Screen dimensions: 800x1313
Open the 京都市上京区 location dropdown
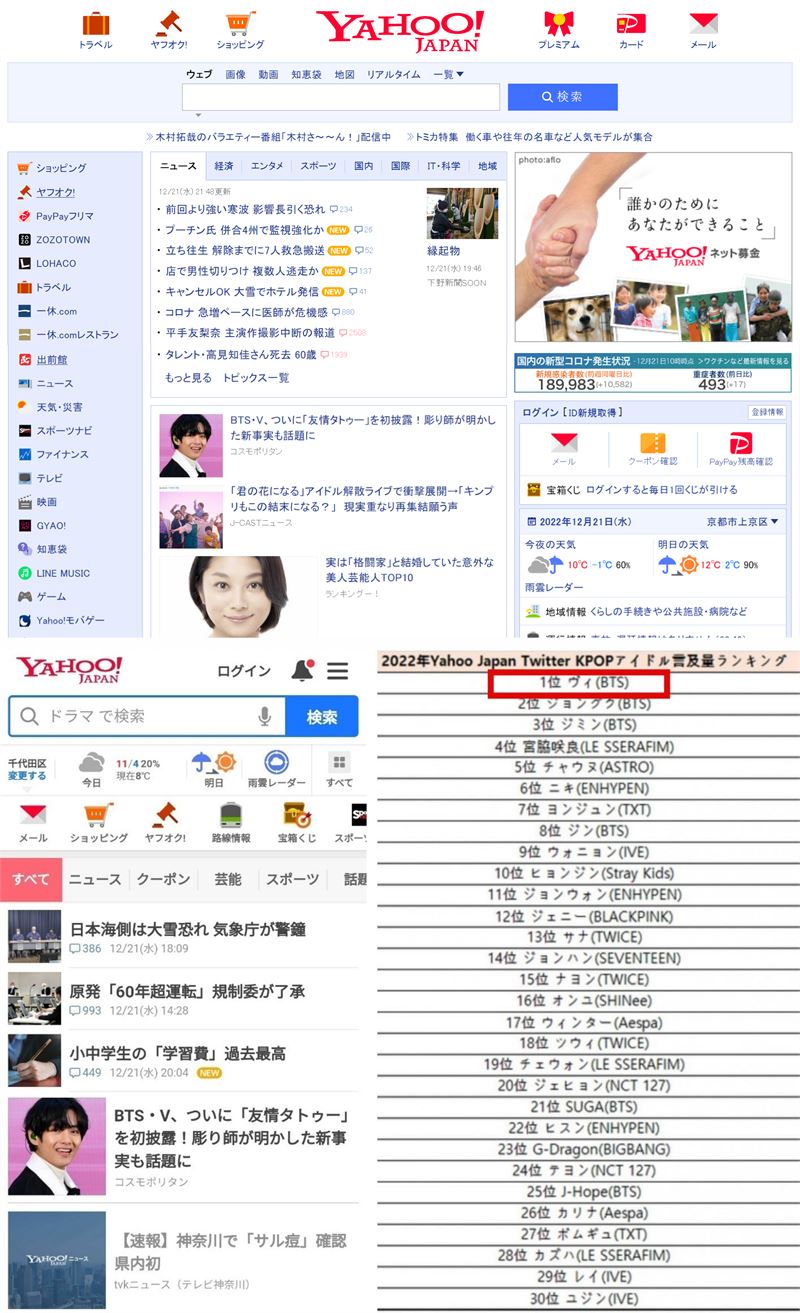(740, 521)
